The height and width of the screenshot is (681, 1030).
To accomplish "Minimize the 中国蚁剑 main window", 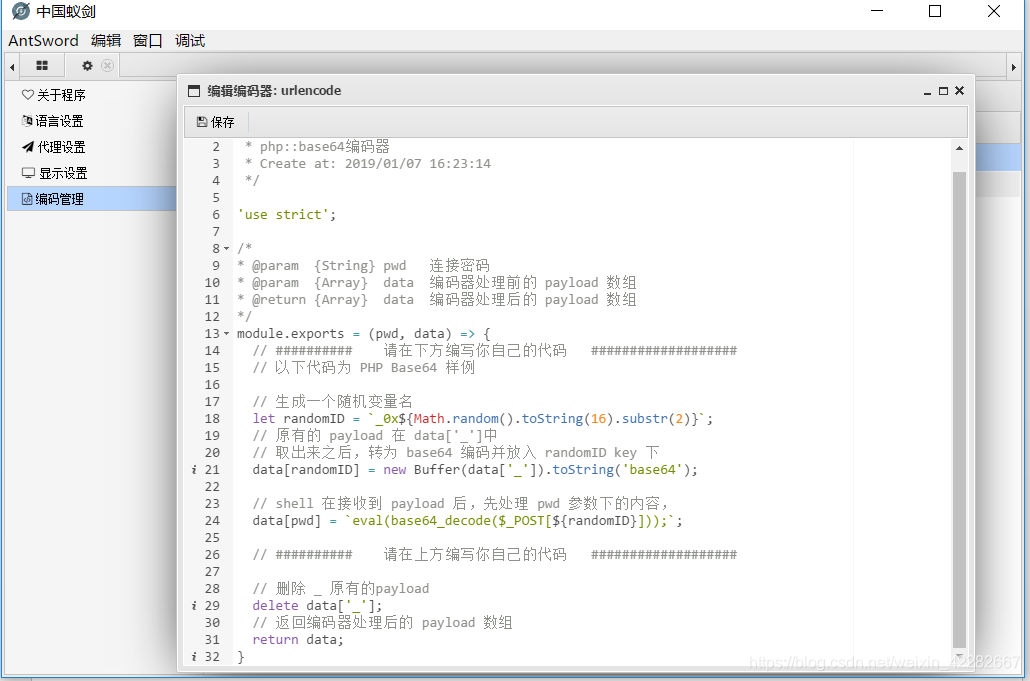I will tap(877, 11).
